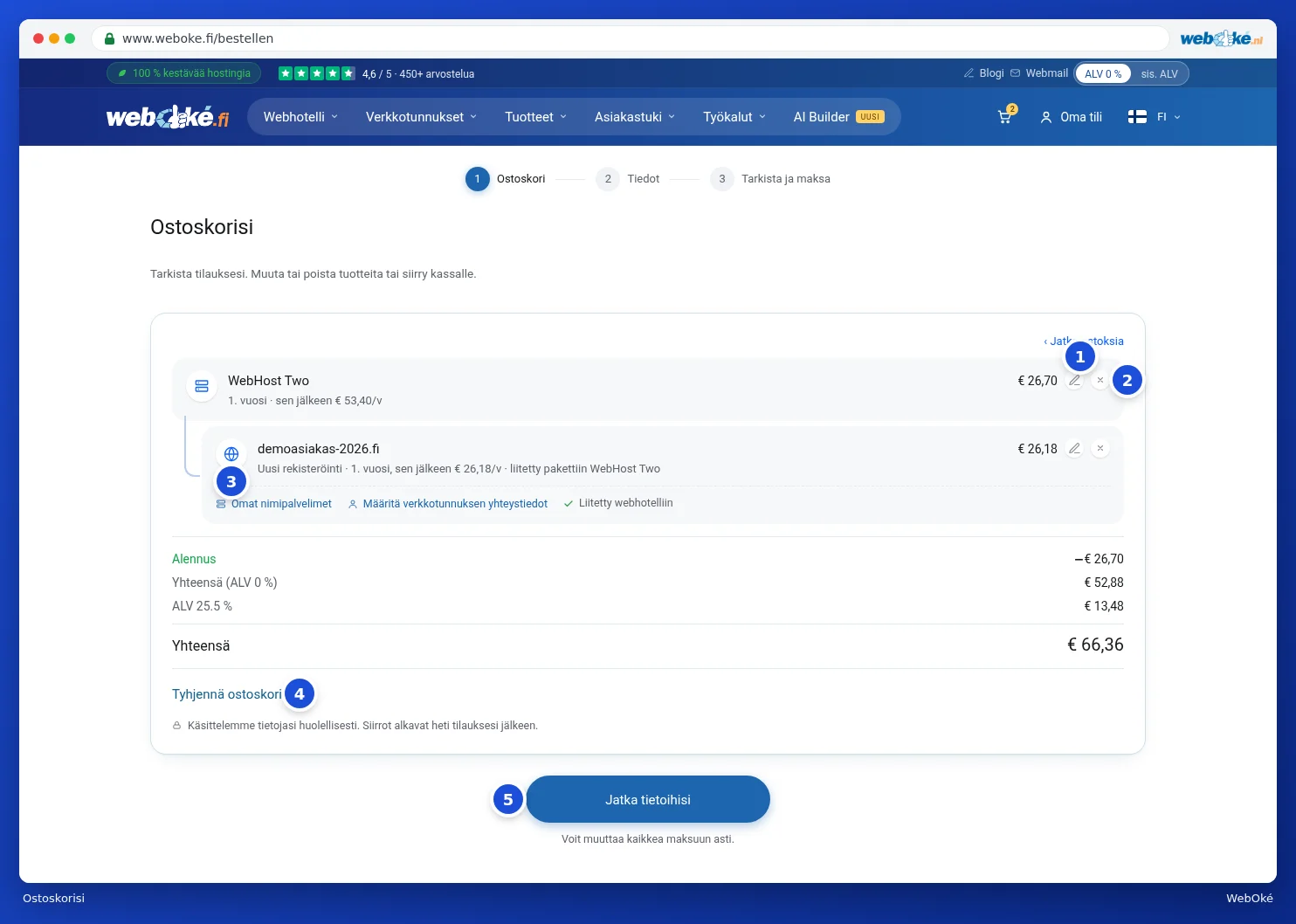Open the Työkalut dropdown menu
The height and width of the screenshot is (924, 1296).
[x=734, y=117]
